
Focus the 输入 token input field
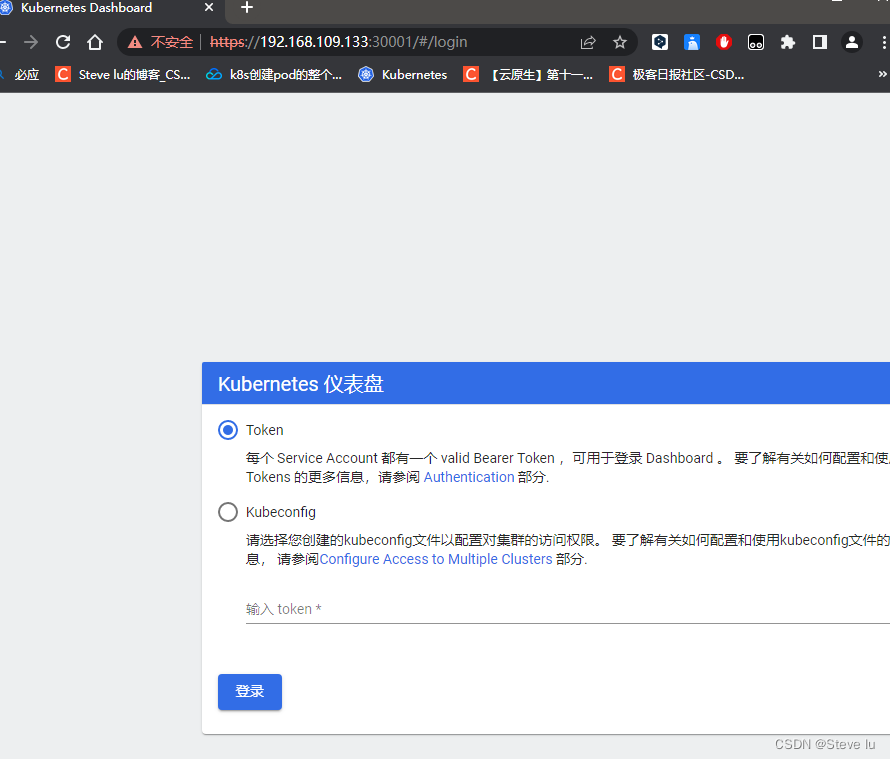coord(568,610)
